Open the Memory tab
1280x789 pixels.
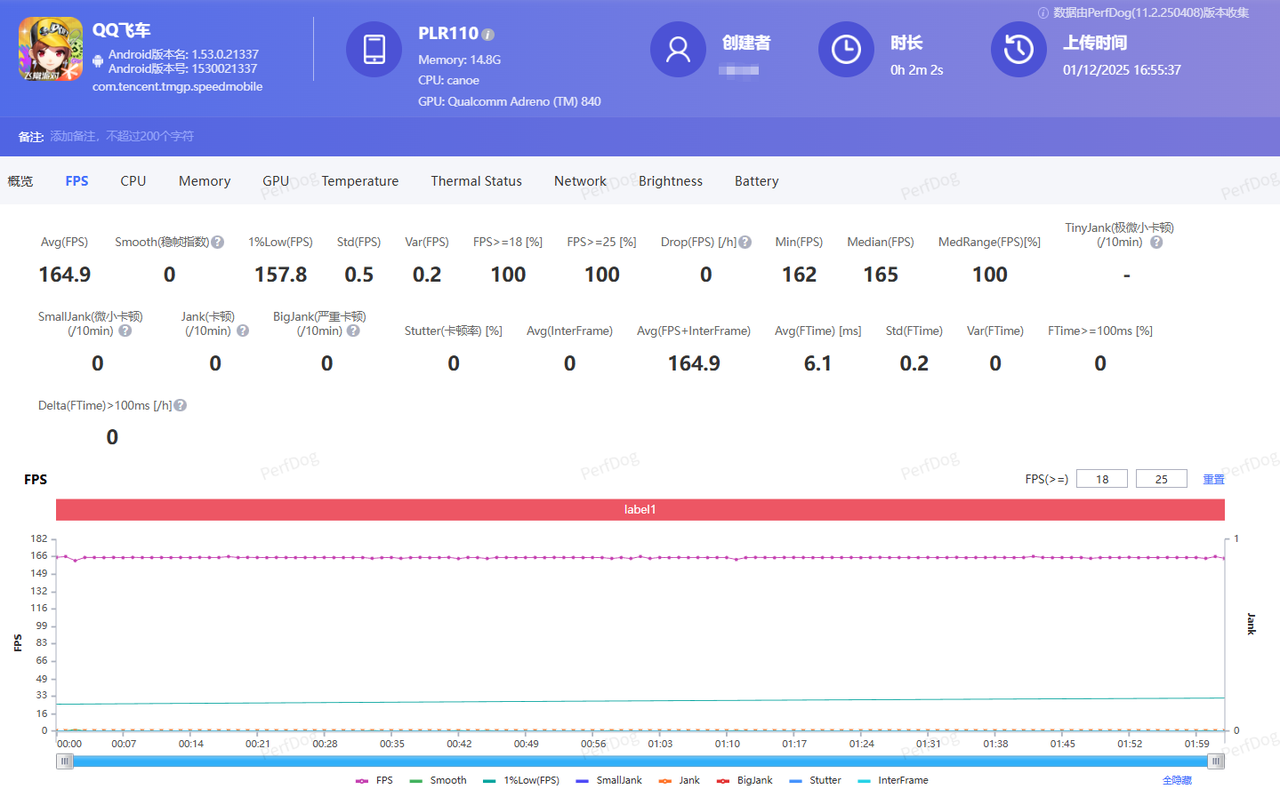click(x=205, y=181)
